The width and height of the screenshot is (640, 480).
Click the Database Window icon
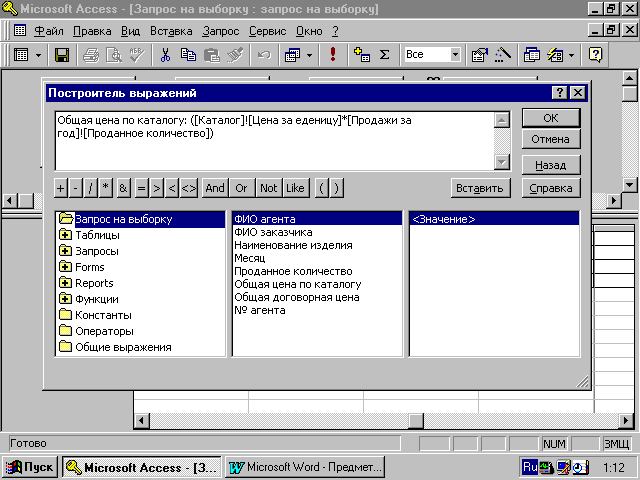click(531, 55)
